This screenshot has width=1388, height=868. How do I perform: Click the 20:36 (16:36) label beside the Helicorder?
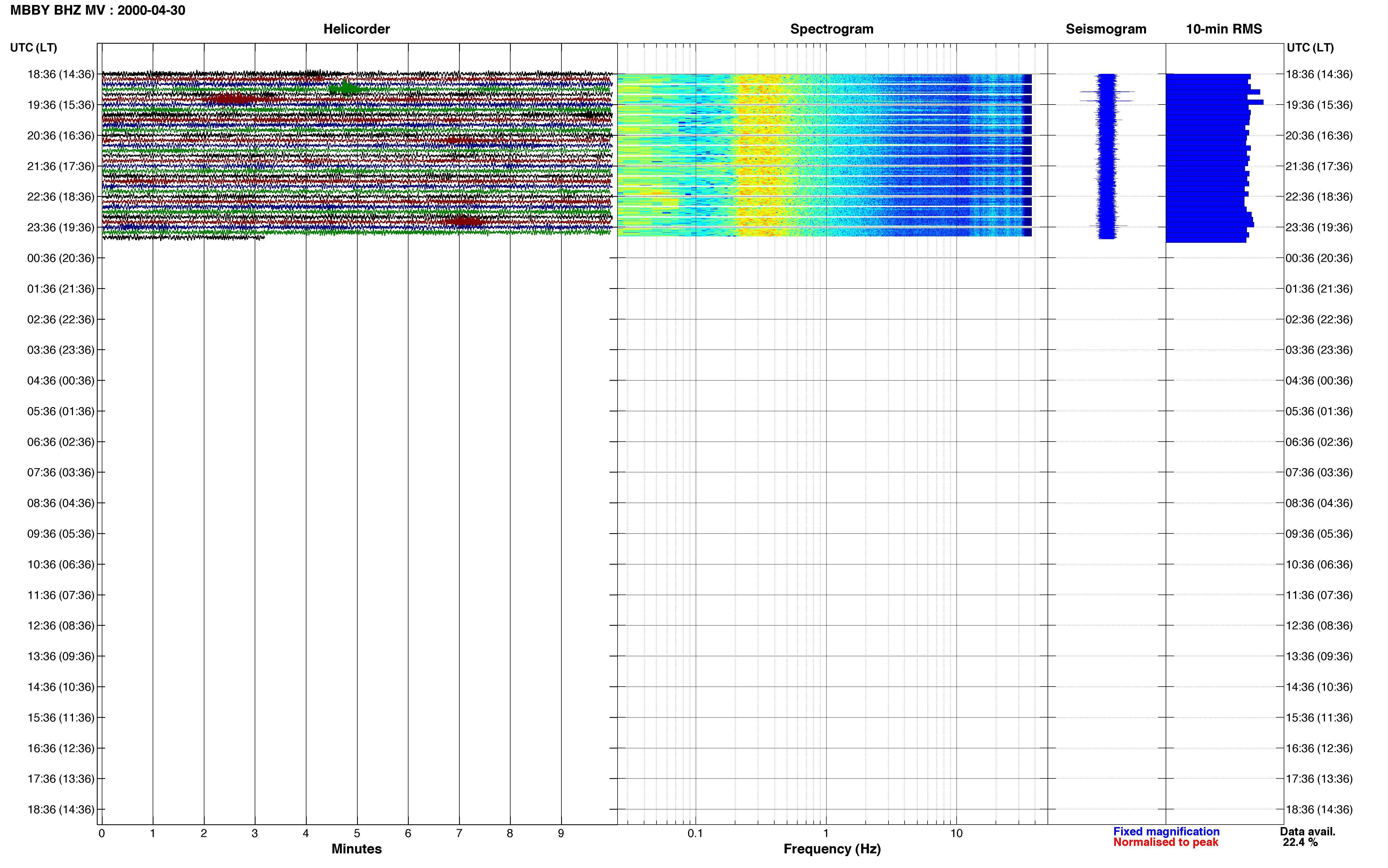coord(61,135)
